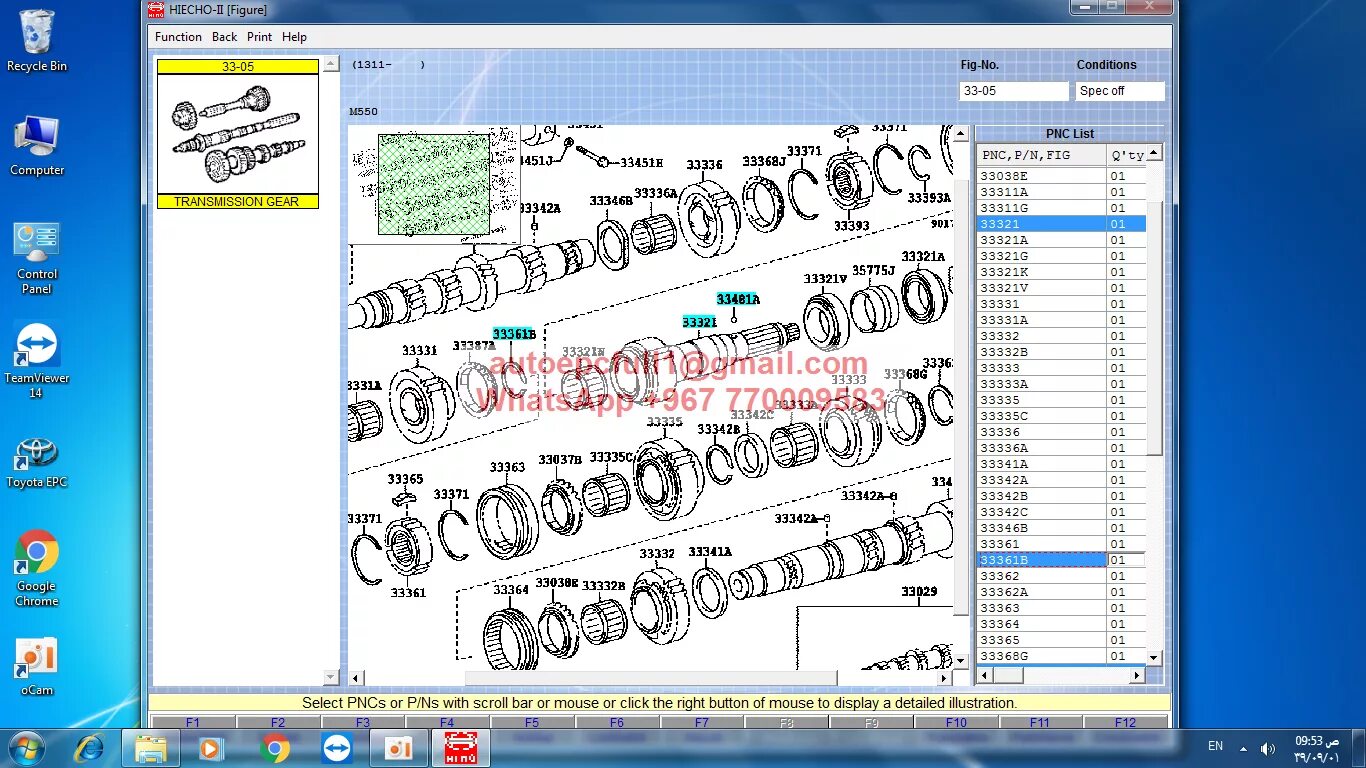The width and height of the screenshot is (1366, 768).
Task: Click part label 33393 in the diagram
Action: coord(851,226)
